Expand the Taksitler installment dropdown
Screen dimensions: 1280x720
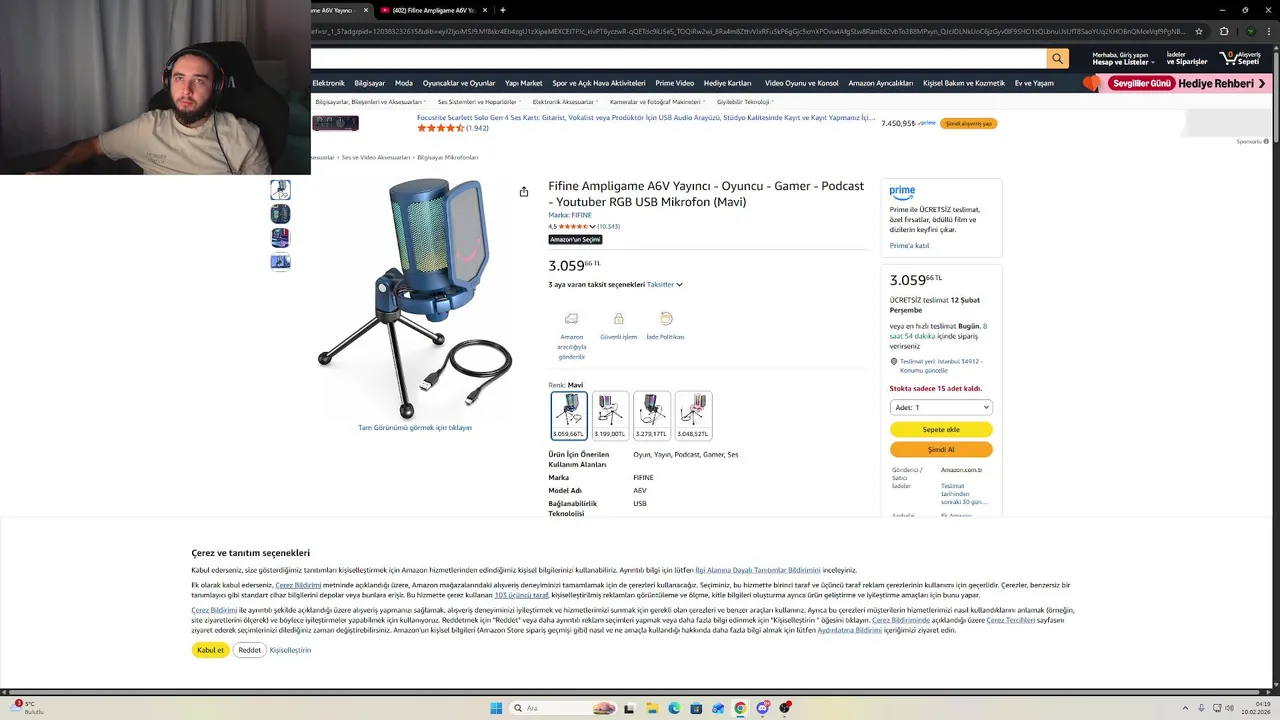[x=665, y=285]
